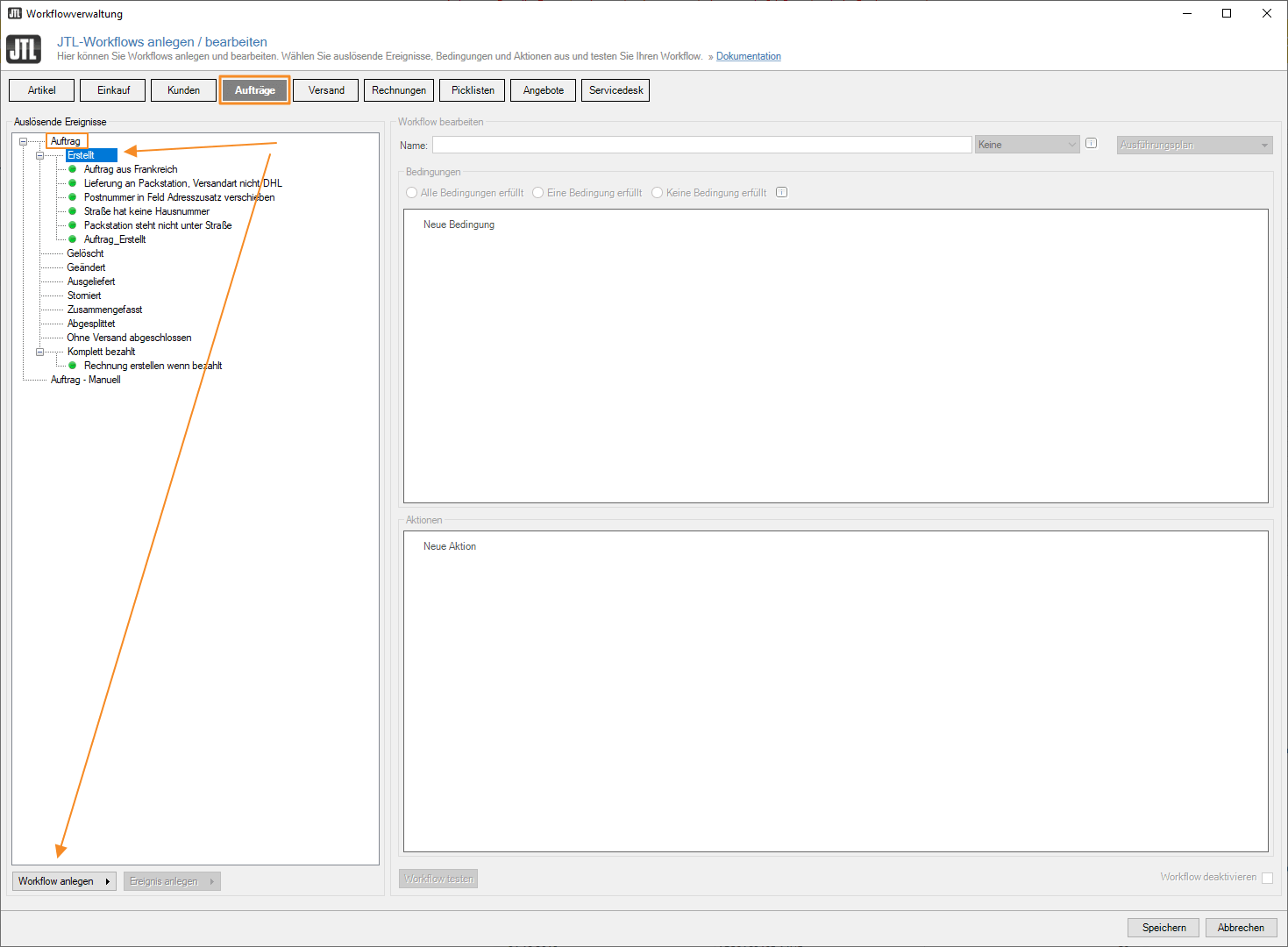Viewport: 1288px width, 947px height.
Task: Select workflow Auftrag aus Frankreich
Action: (x=131, y=169)
